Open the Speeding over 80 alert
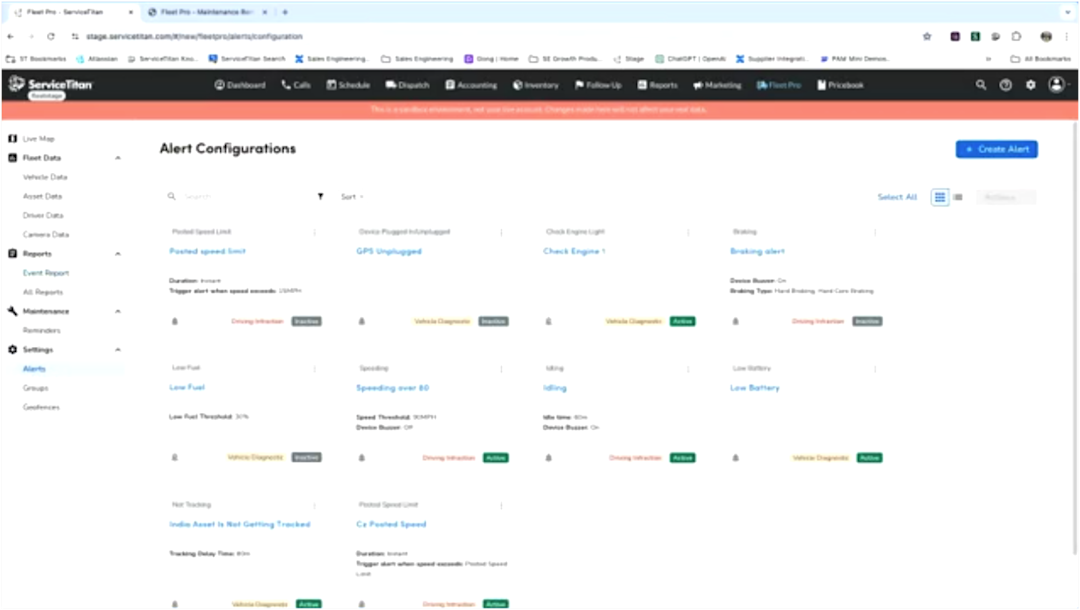Viewport: 1080px width, 610px height. [x=393, y=388]
